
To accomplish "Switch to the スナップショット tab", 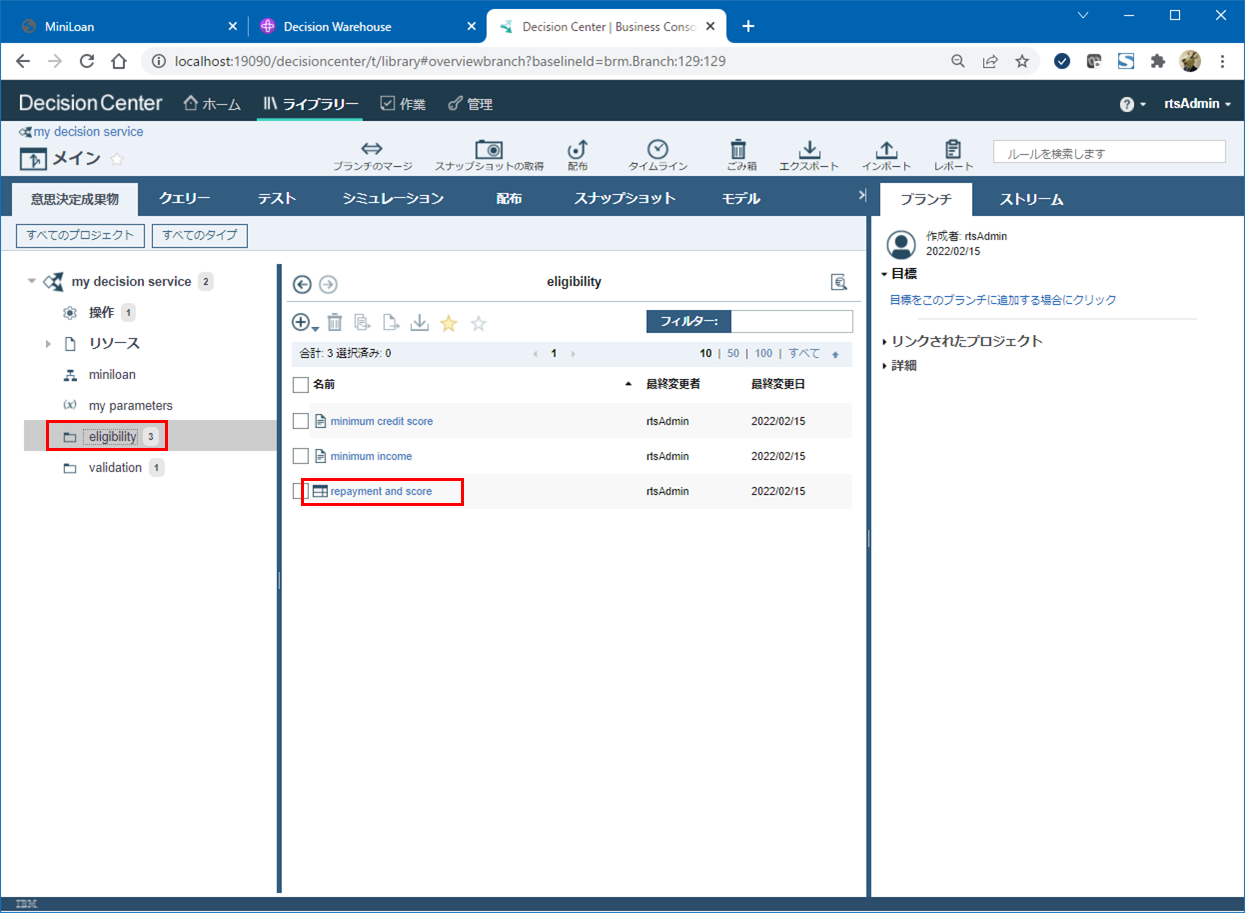I will pos(625,198).
